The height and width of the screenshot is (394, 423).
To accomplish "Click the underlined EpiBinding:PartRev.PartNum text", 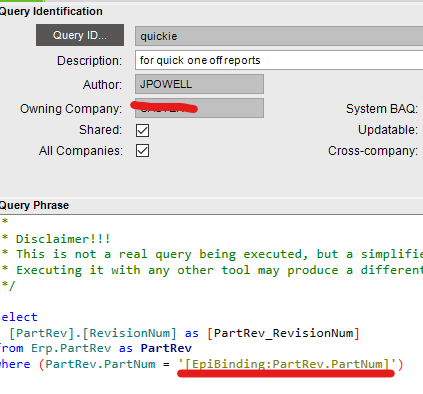I will 287,364.
